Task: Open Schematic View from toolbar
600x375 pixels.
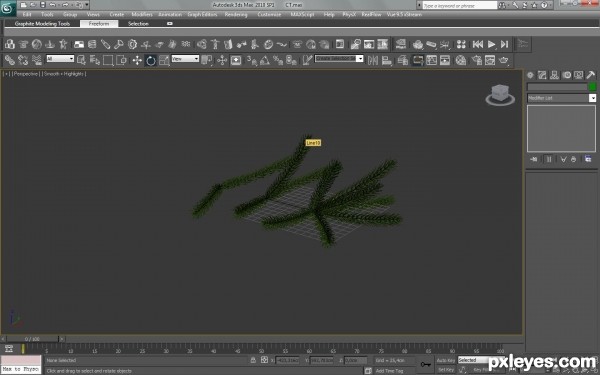Action: pyautogui.click(x=445, y=60)
